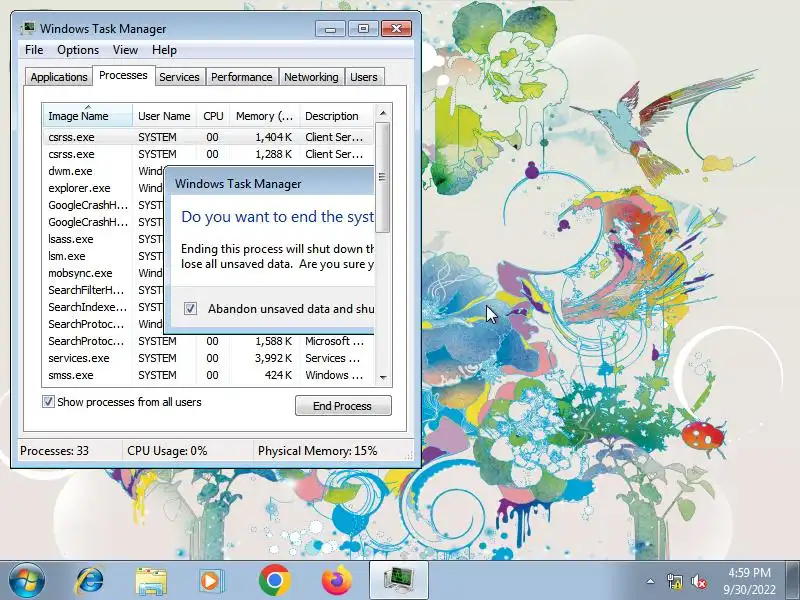Click the 424 K memory cell

pos(278,375)
